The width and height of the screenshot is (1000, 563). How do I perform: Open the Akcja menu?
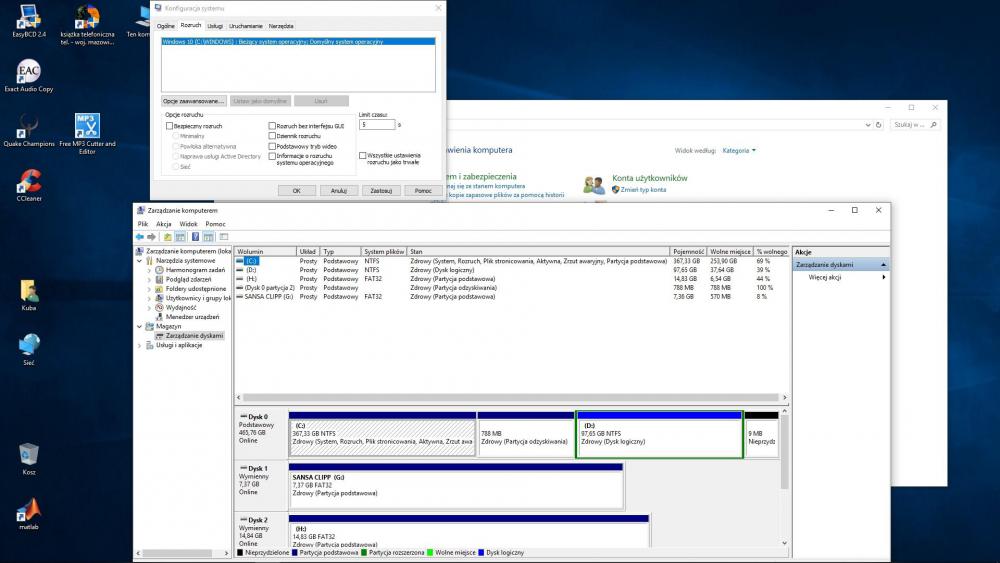[x=164, y=224]
